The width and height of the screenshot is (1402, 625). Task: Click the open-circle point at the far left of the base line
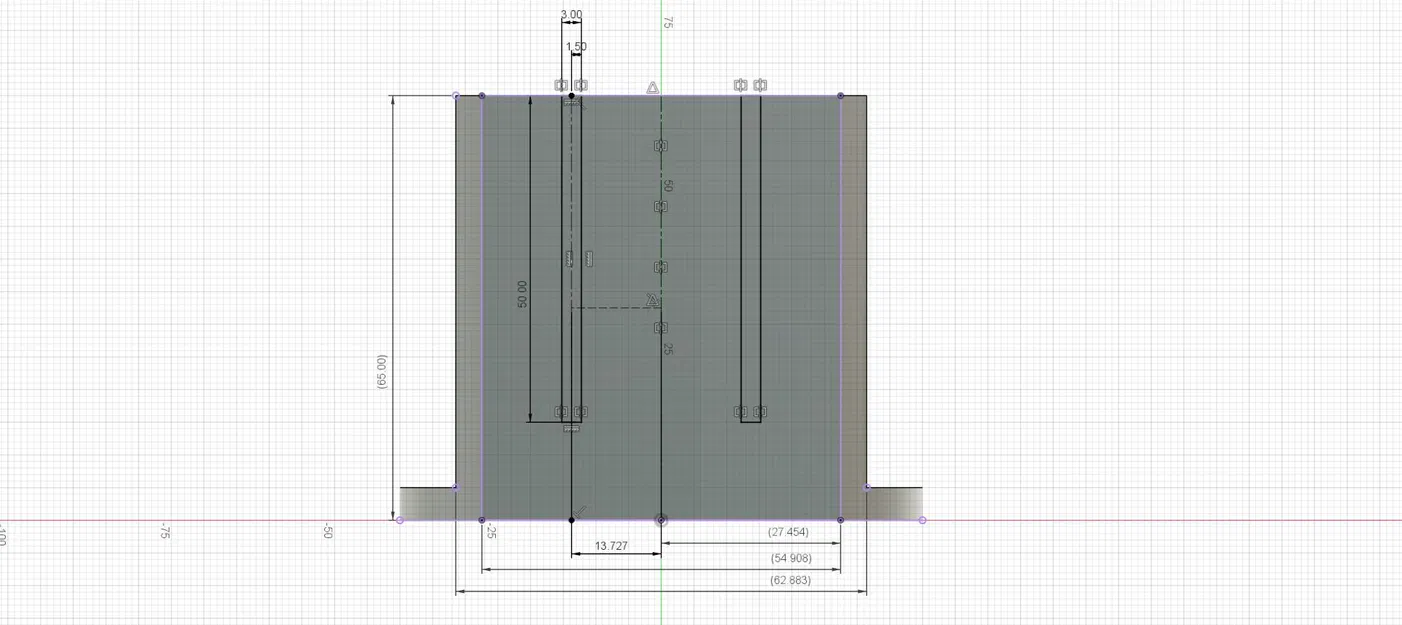(x=400, y=520)
